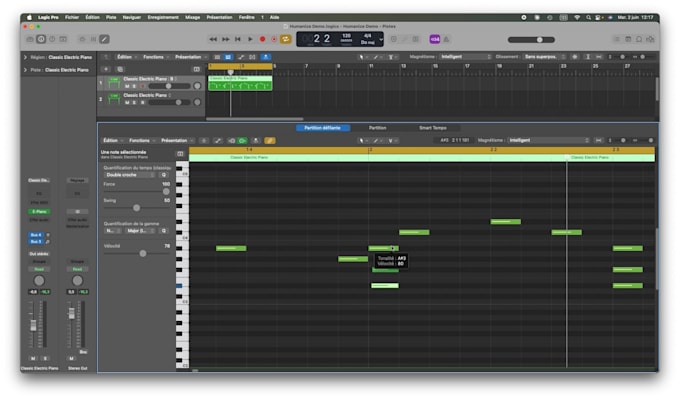Open the Mixage menu
This screenshot has width=680, height=400.
coord(193,17)
